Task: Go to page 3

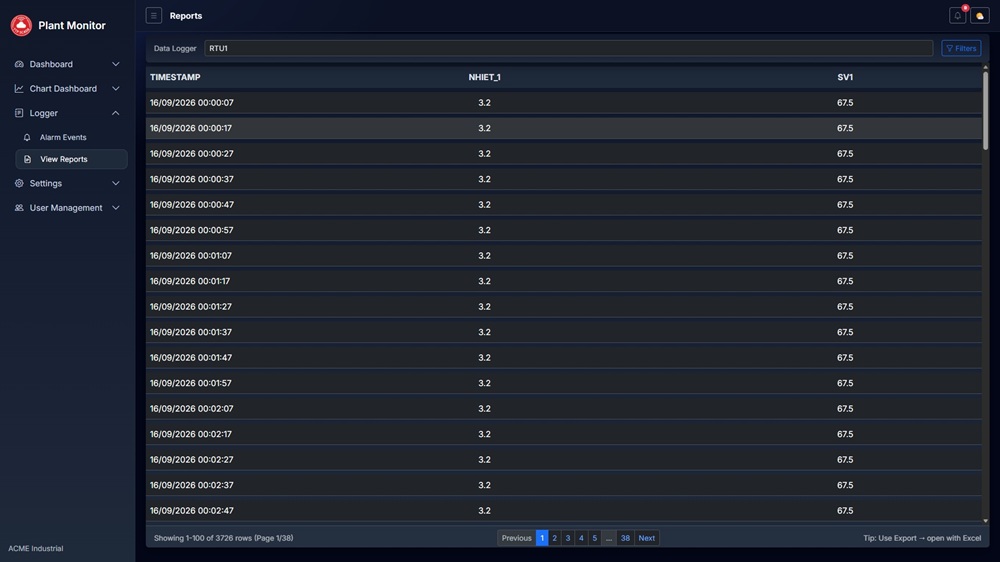Action: [x=568, y=538]
